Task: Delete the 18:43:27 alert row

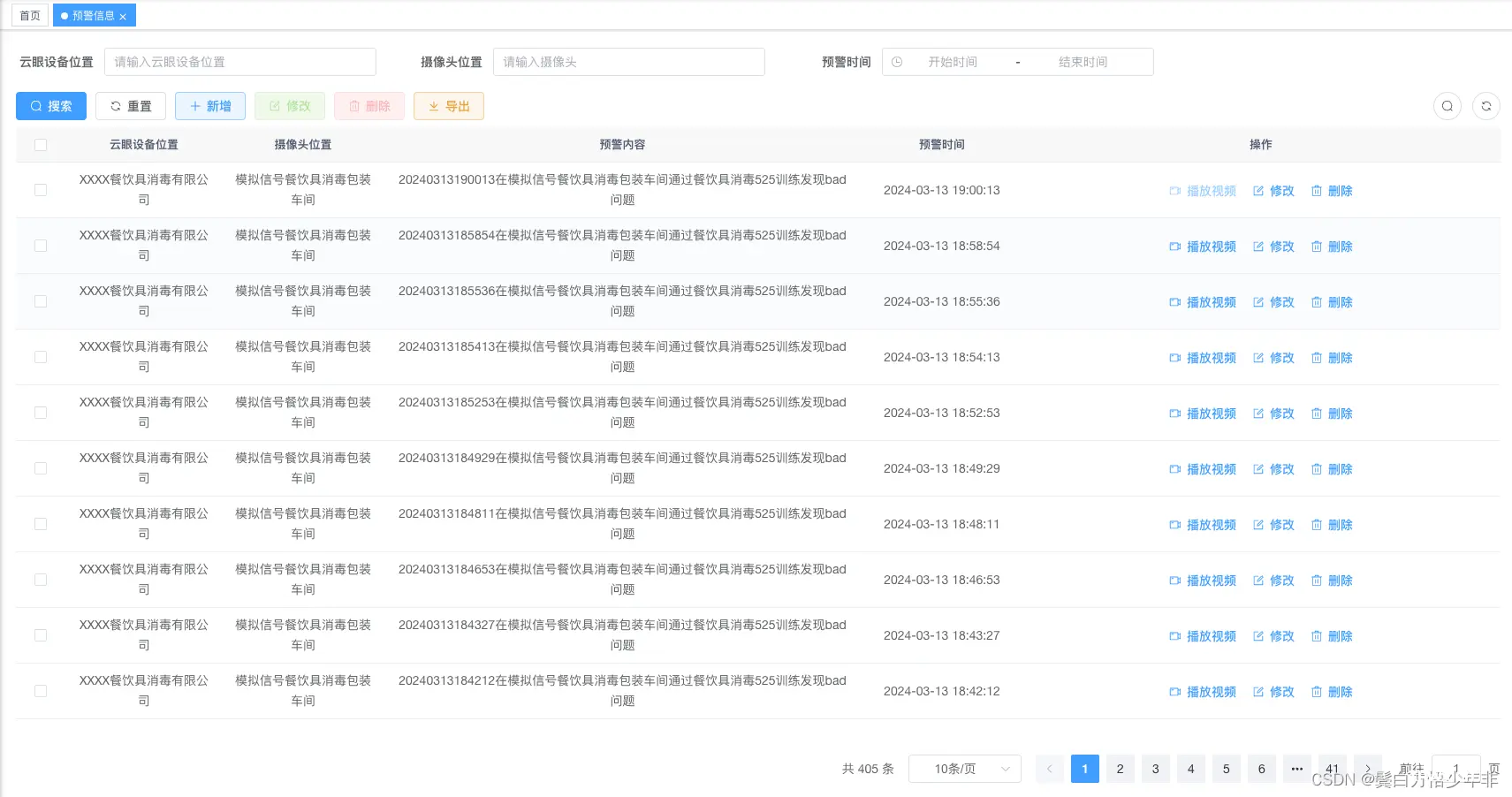Action: pos(1332,636)
